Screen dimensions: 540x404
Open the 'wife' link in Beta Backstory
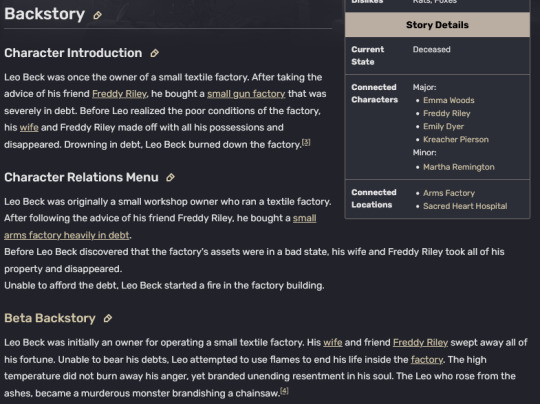click(333, 342)
